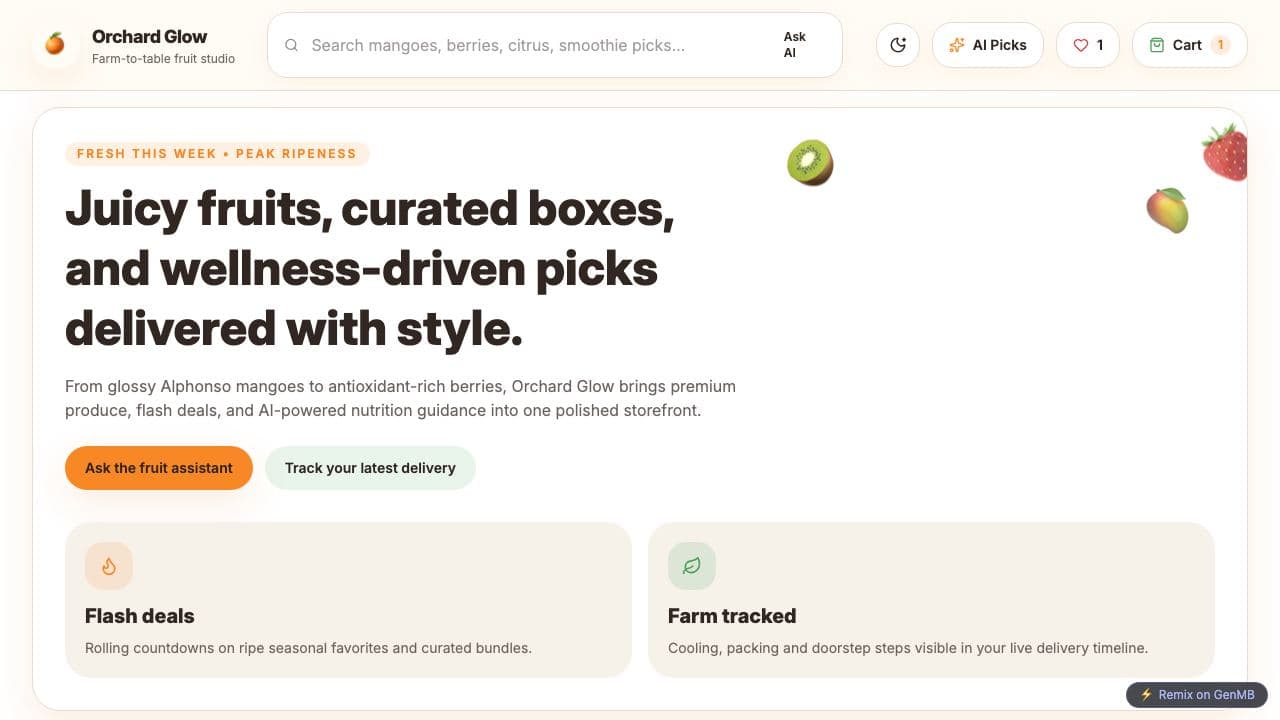The image size is (1280, 720).
Task: Click the cart count badge
Action: coord(1220,45)
